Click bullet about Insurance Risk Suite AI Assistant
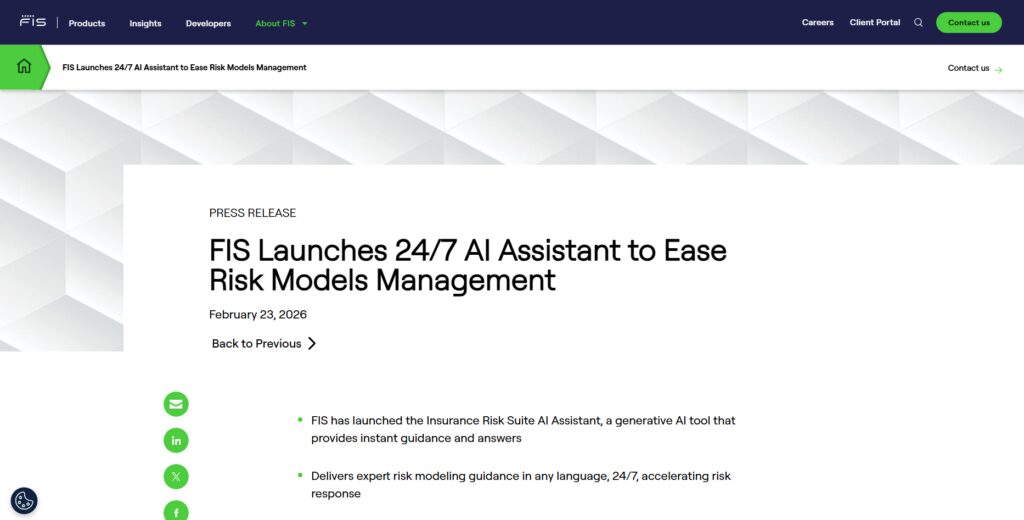This screenshot has height=520, width=1024. click(523, 429)
